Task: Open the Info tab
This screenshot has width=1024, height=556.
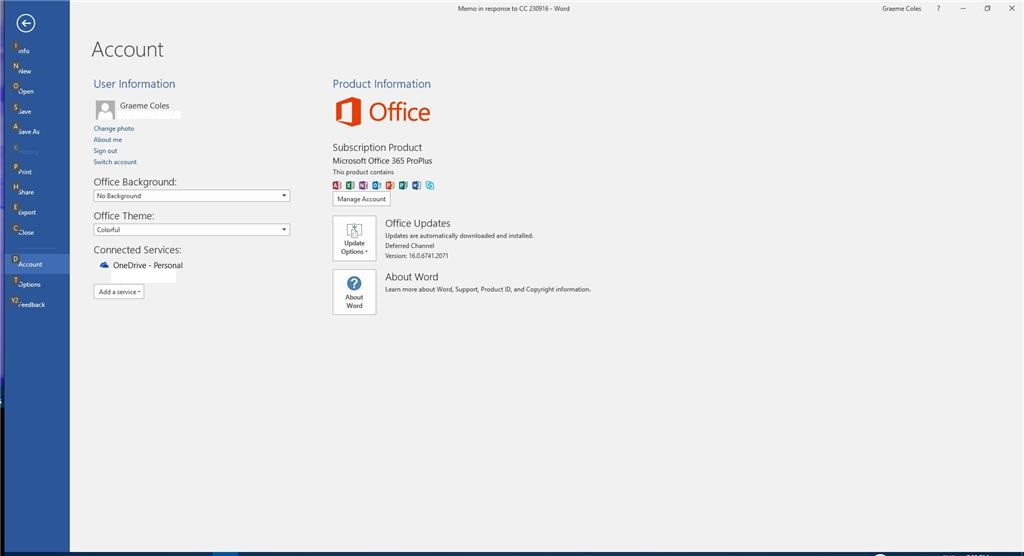Action: [37, 50]
